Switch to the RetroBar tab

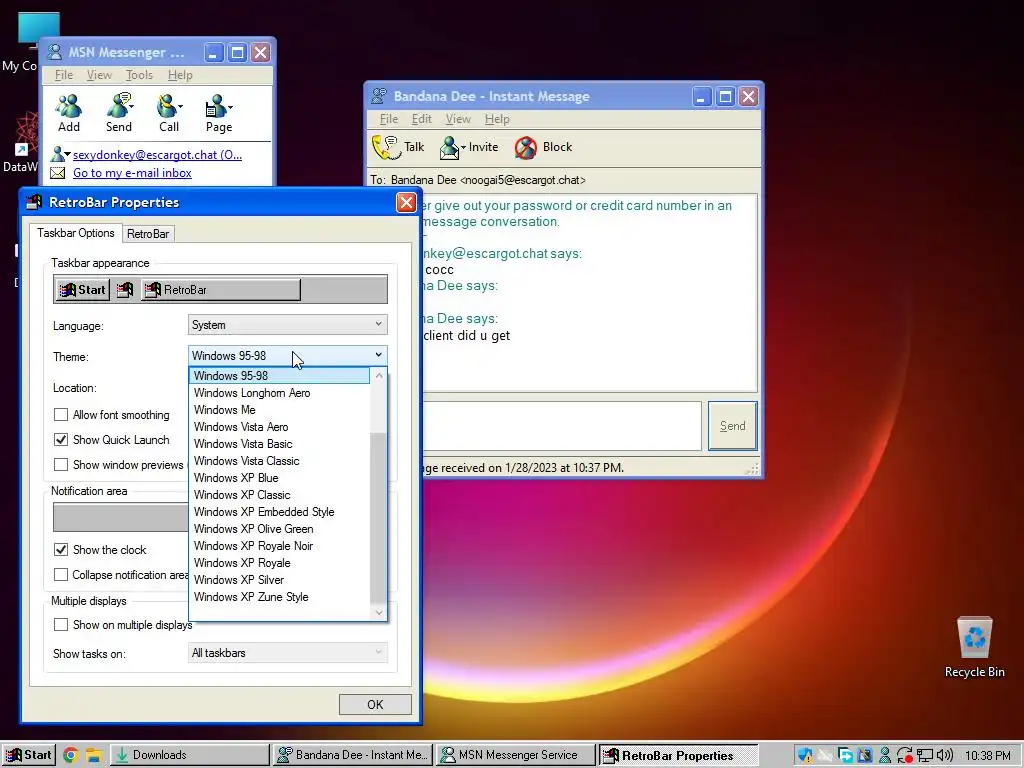[148, 234]
